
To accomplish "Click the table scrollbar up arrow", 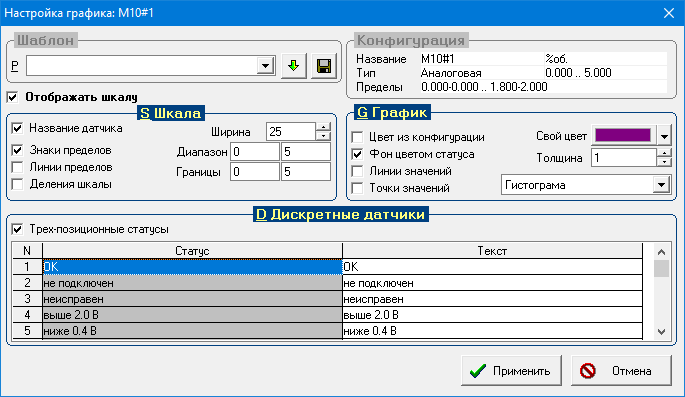I will pyautogui.click(x=661, y=252).
